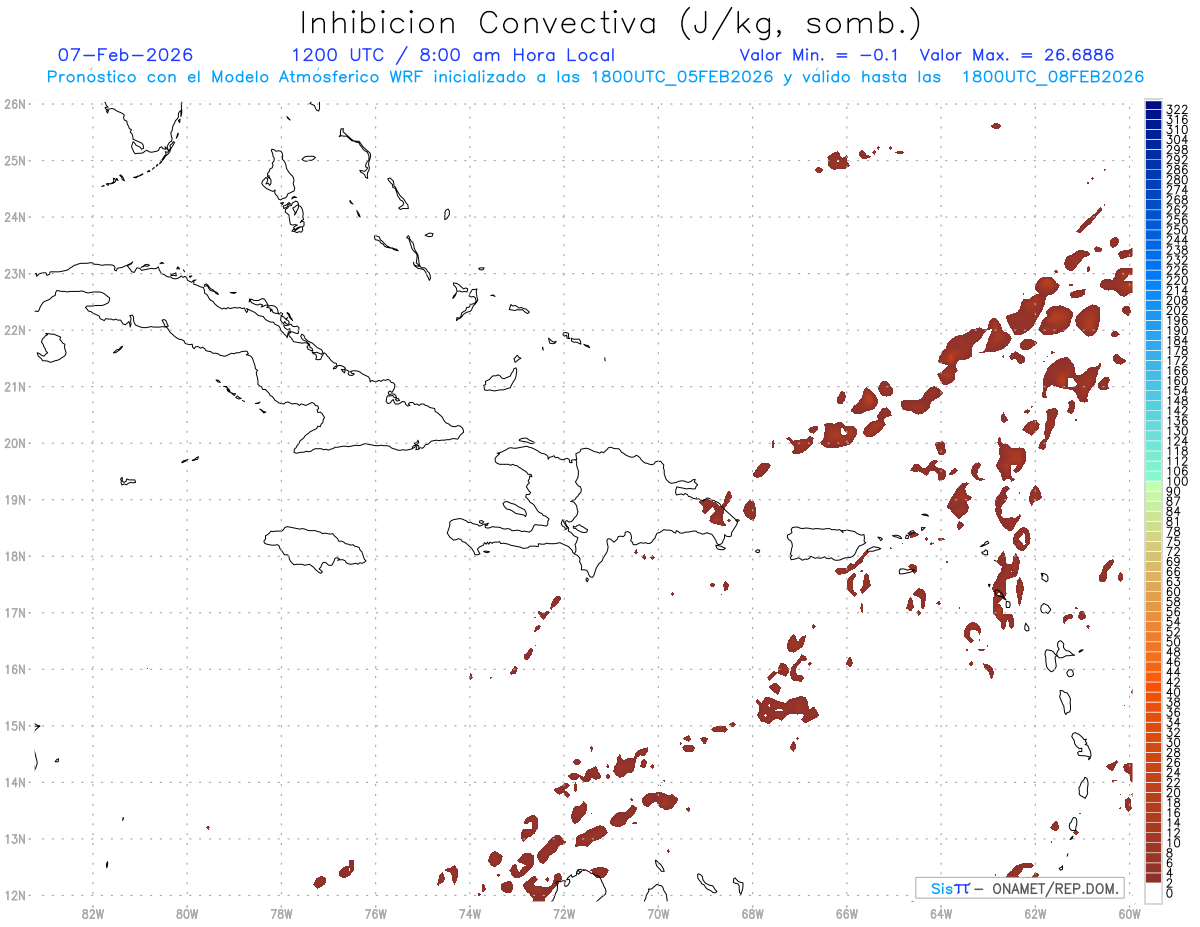The image size is (1200, 927).
Task: Click the '64W' longitude label
Action: 940,913
